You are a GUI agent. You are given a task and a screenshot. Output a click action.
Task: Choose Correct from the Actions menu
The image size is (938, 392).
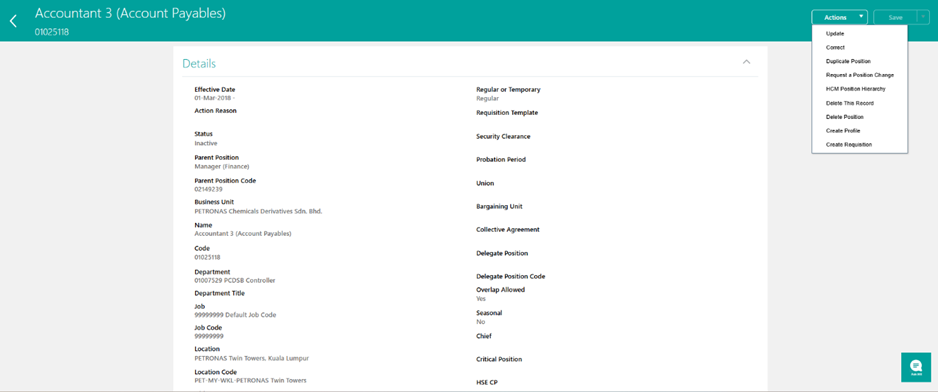[835, 47]
